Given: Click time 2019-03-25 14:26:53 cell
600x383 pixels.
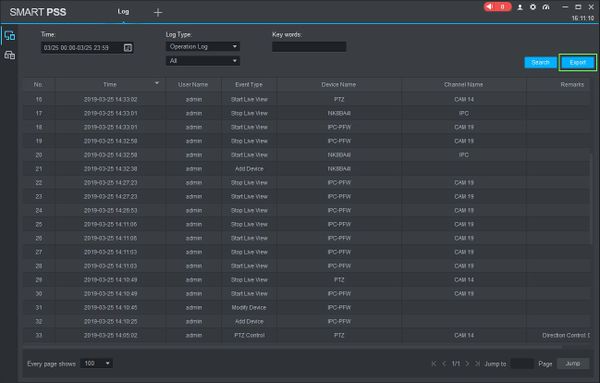Looking at the screenshot, I should 111,210.
